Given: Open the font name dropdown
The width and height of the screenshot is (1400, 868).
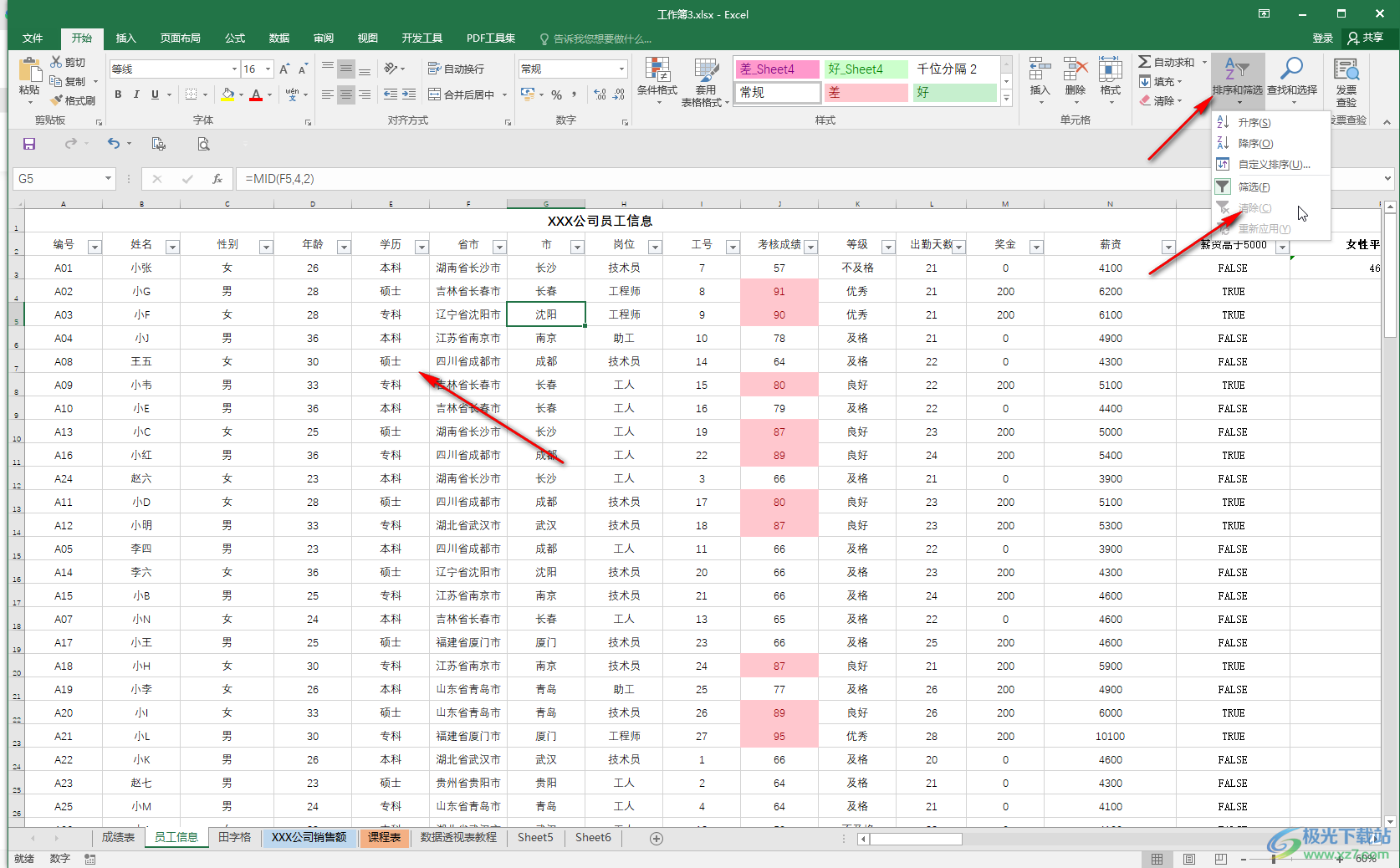Looking at the screenshot, I should tap(234, 69).
